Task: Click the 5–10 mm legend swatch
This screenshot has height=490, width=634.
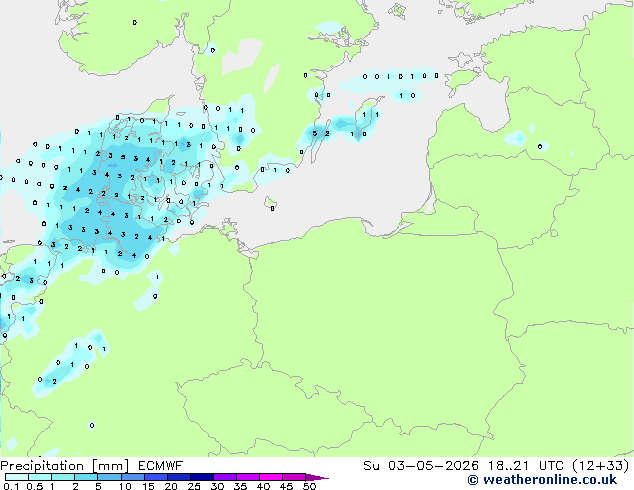Action: tap(109, 477)
